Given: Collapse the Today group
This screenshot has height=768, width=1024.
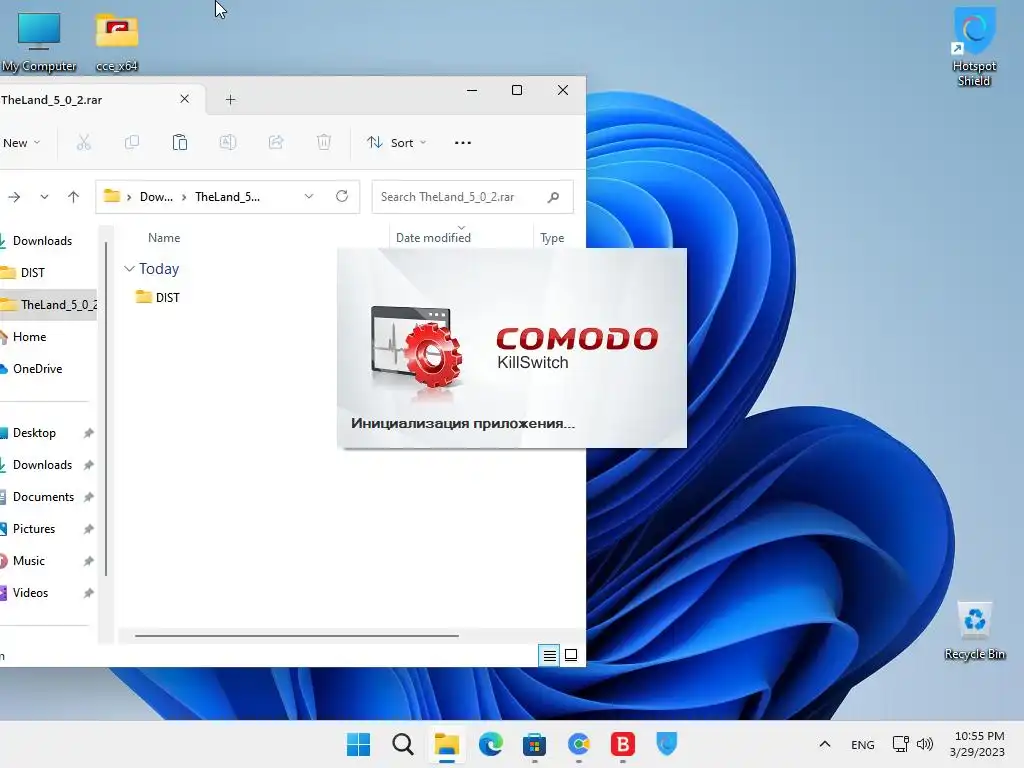Looking at the screenshot, I should tap(129, 269).
